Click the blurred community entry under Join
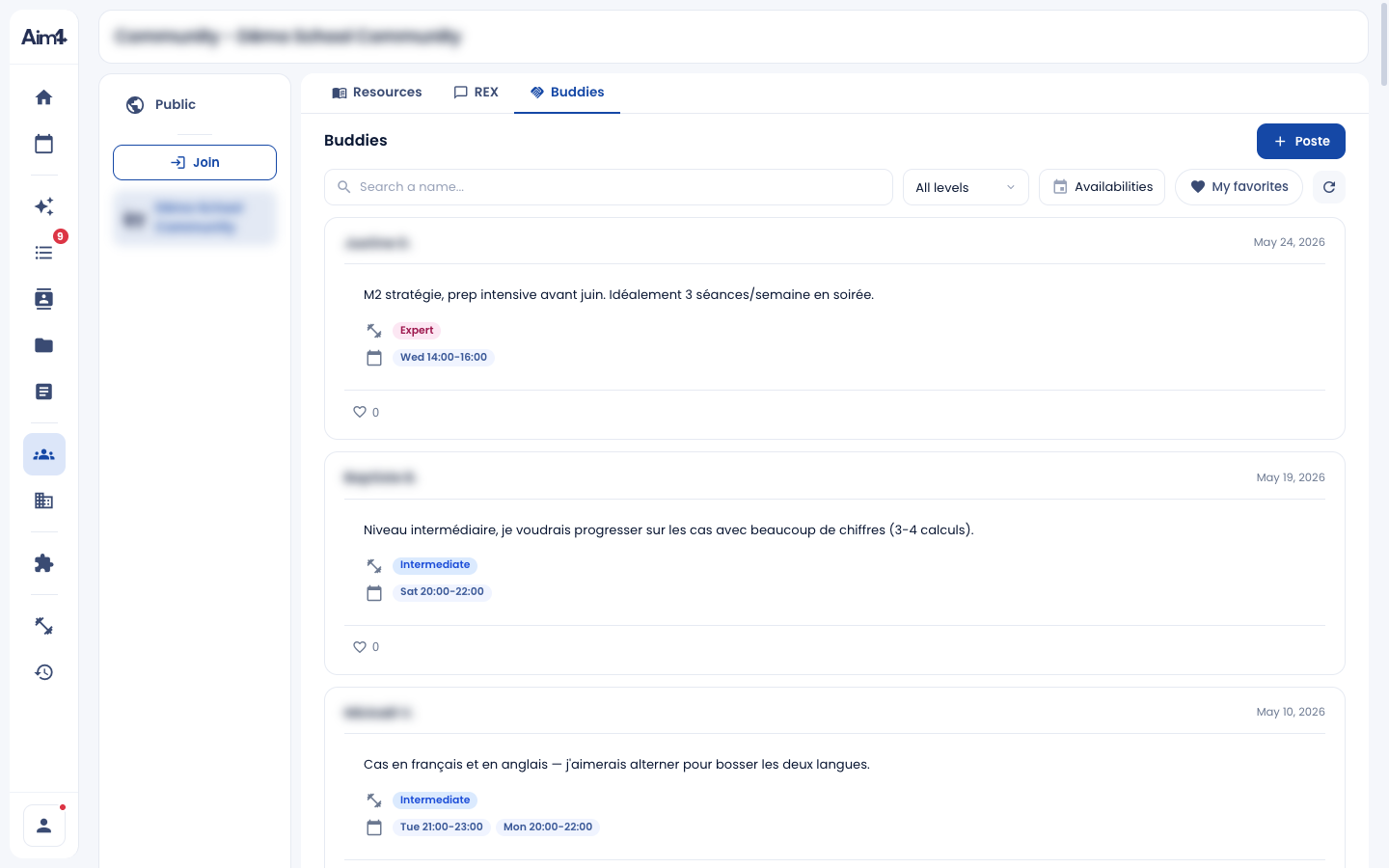Image resolution: width=1389 pixels, height=868 pixels. 195,218
